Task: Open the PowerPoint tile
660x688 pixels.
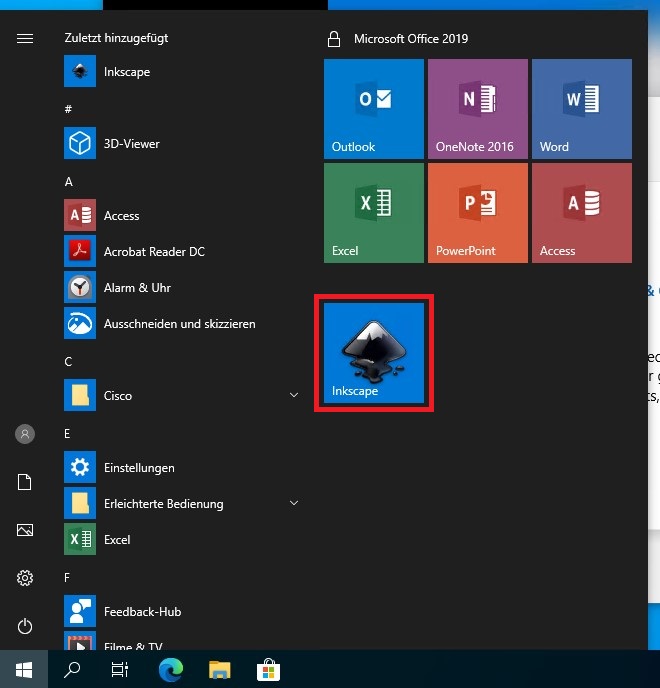Action: pos(478,212)
